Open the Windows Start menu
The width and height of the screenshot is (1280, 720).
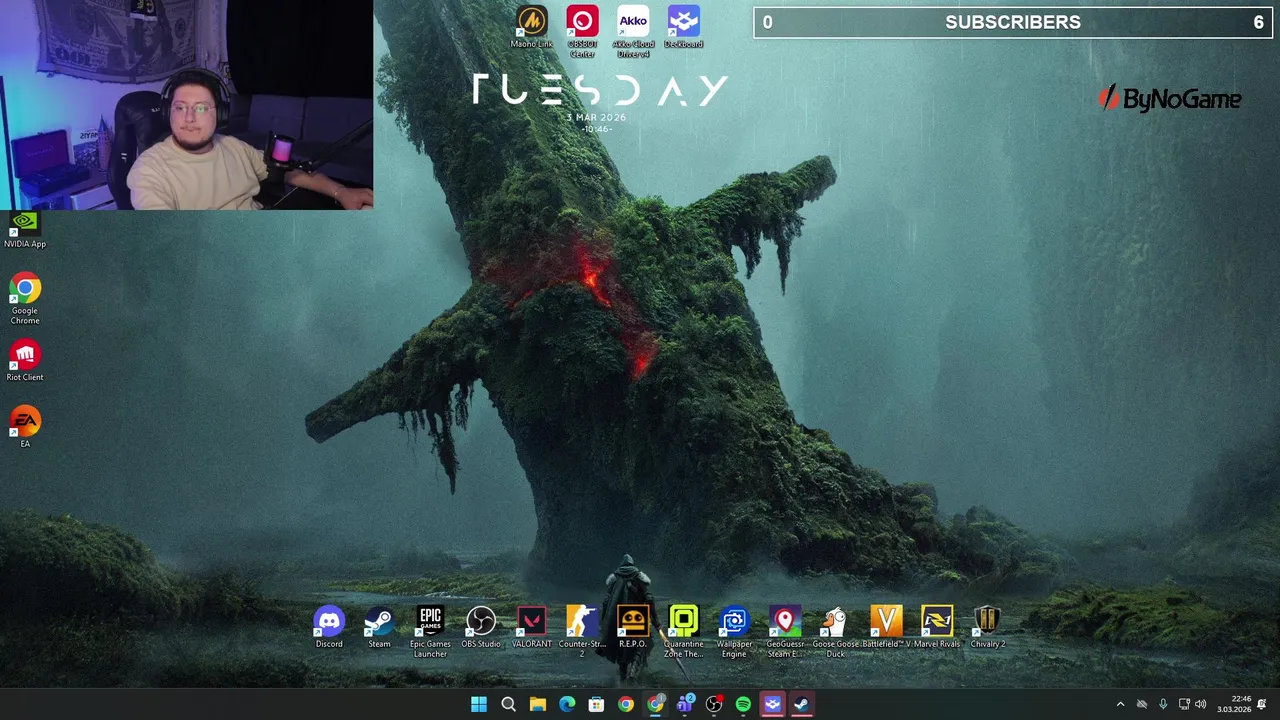[x=479, y=705]
